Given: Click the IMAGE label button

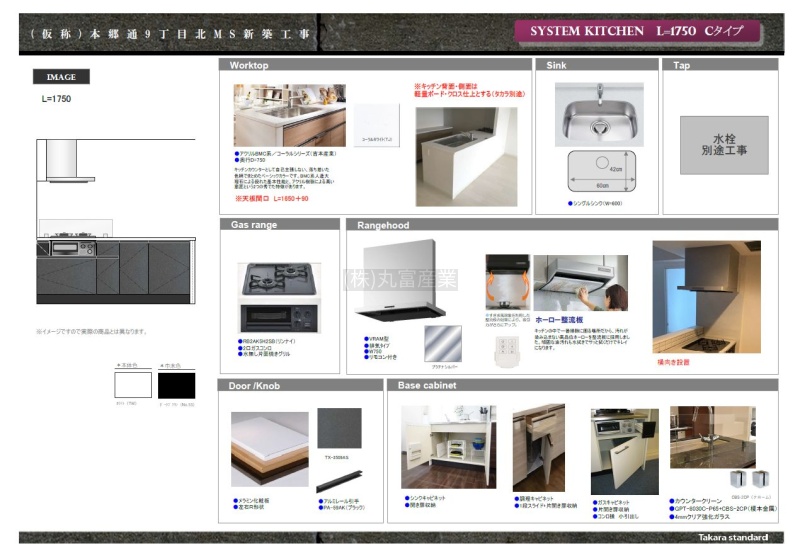Looking at the screenshot, I should pos(62,77).
